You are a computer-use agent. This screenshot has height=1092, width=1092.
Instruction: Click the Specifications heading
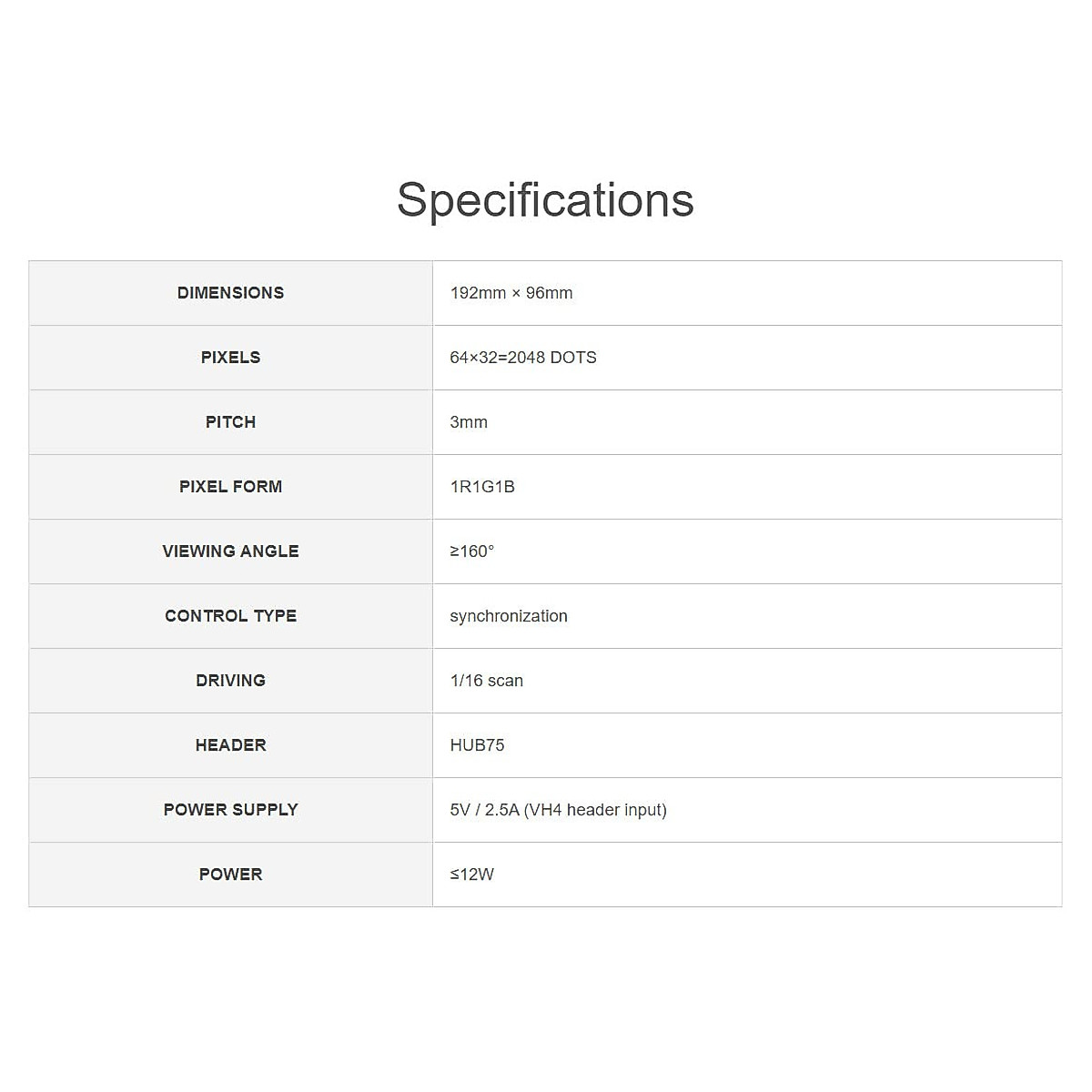click(x=545, y=200)
